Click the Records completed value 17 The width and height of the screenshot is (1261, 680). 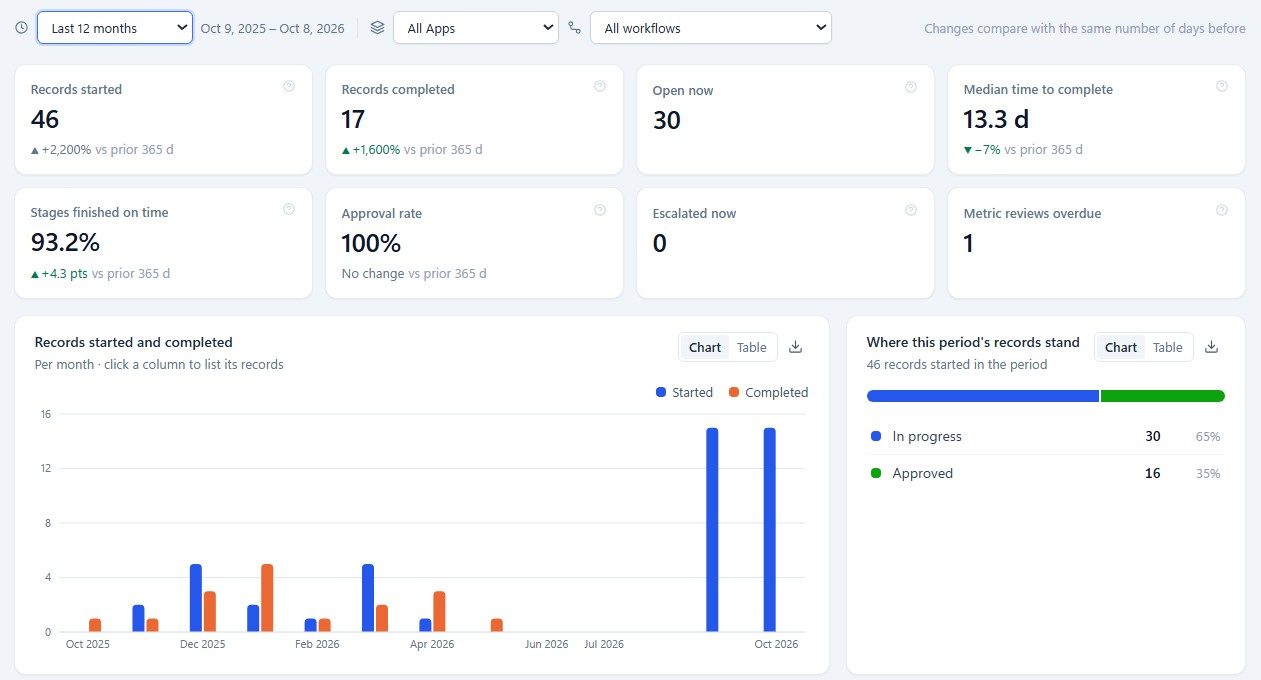(354, 119)
